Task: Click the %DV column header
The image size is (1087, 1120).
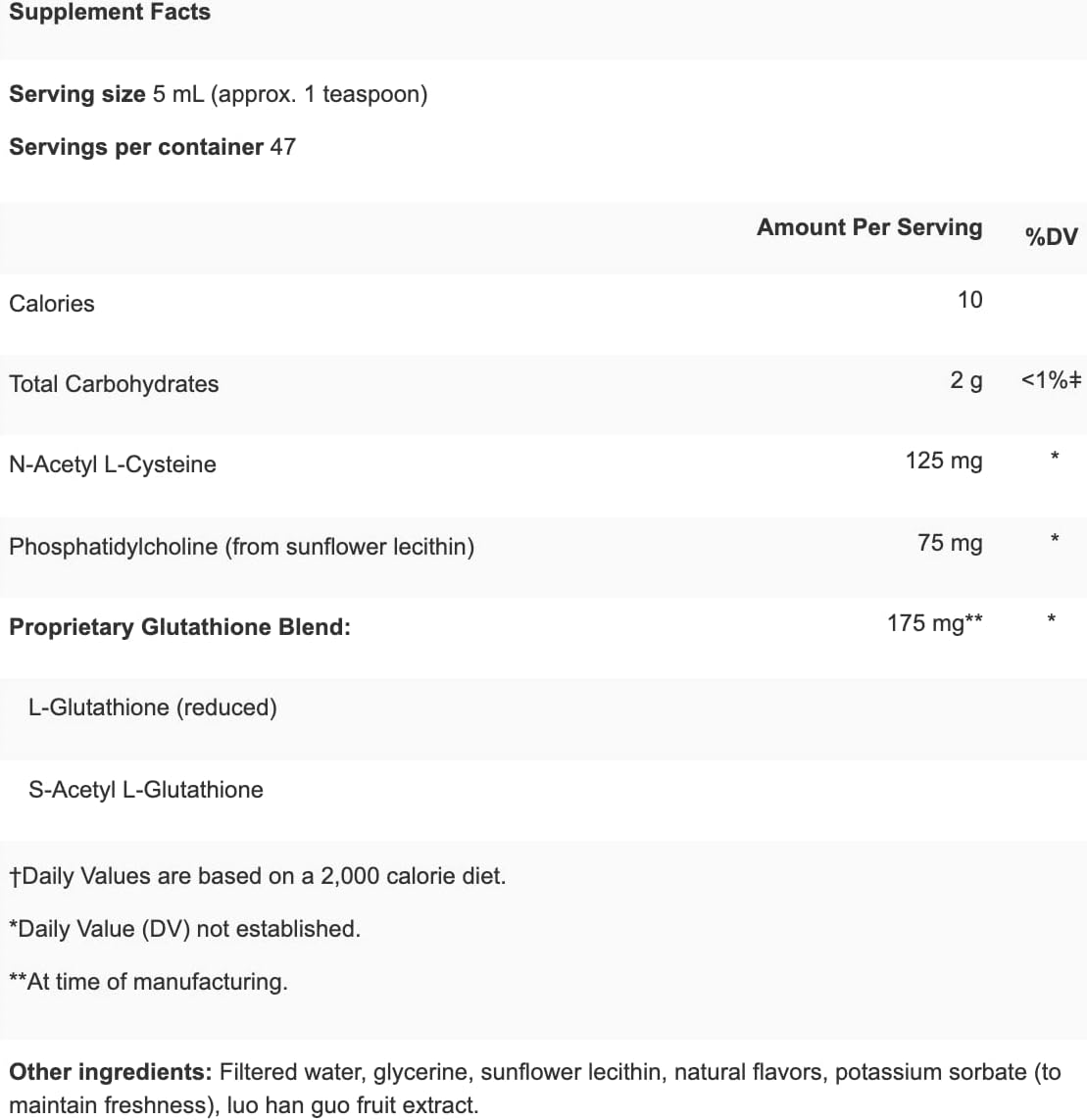Action: point(1051,236)
